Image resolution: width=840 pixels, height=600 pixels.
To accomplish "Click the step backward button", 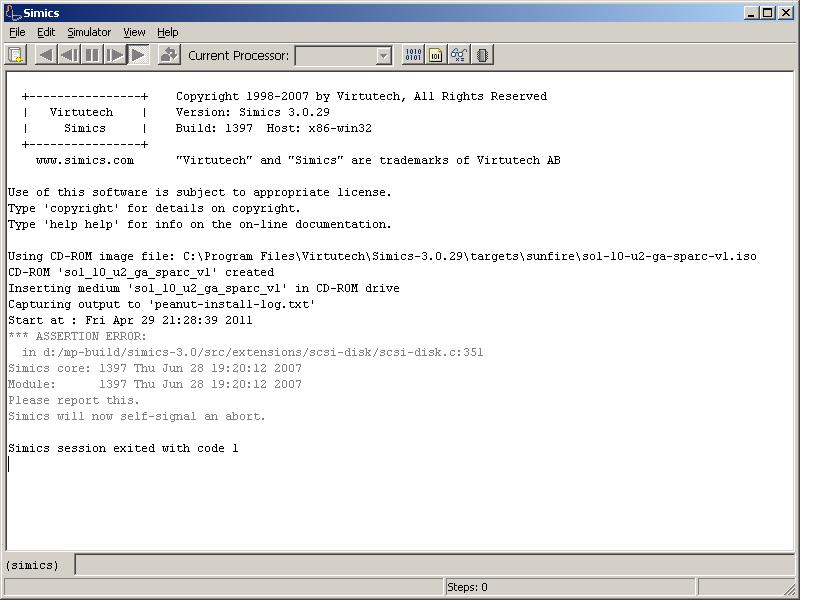I will click(69, 55).
